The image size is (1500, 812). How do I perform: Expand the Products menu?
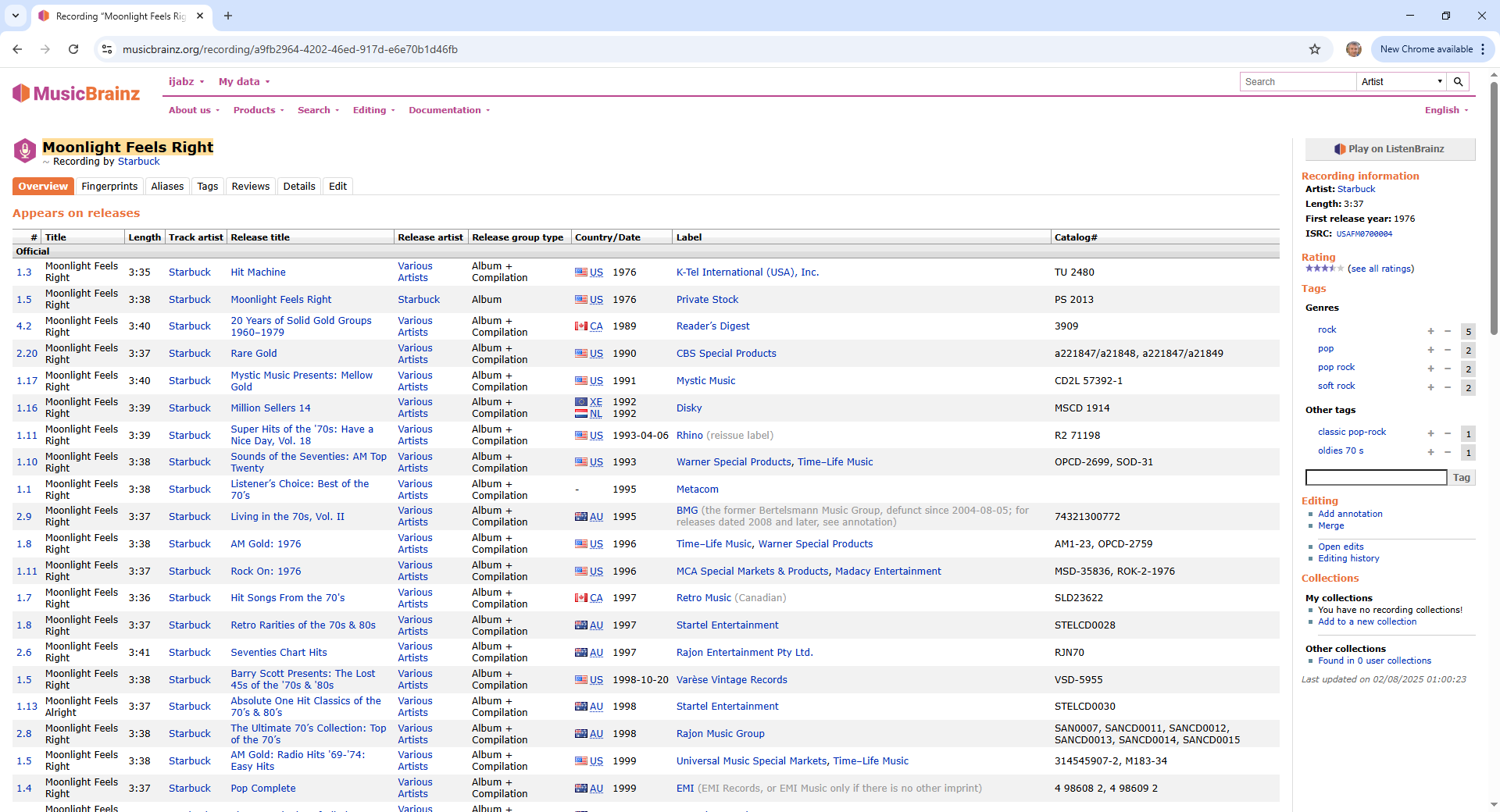[259, 110]
